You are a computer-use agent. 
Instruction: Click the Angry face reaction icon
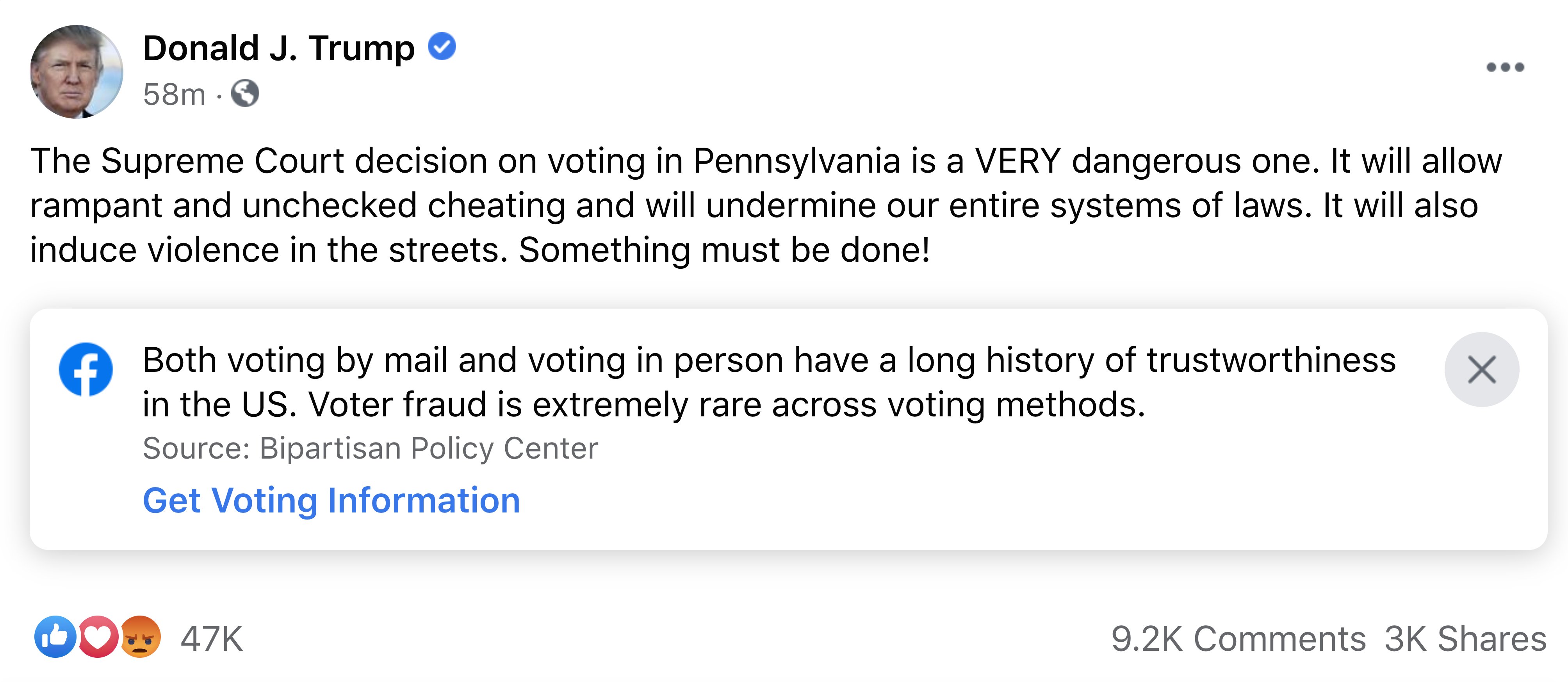(x=141, y=637)
